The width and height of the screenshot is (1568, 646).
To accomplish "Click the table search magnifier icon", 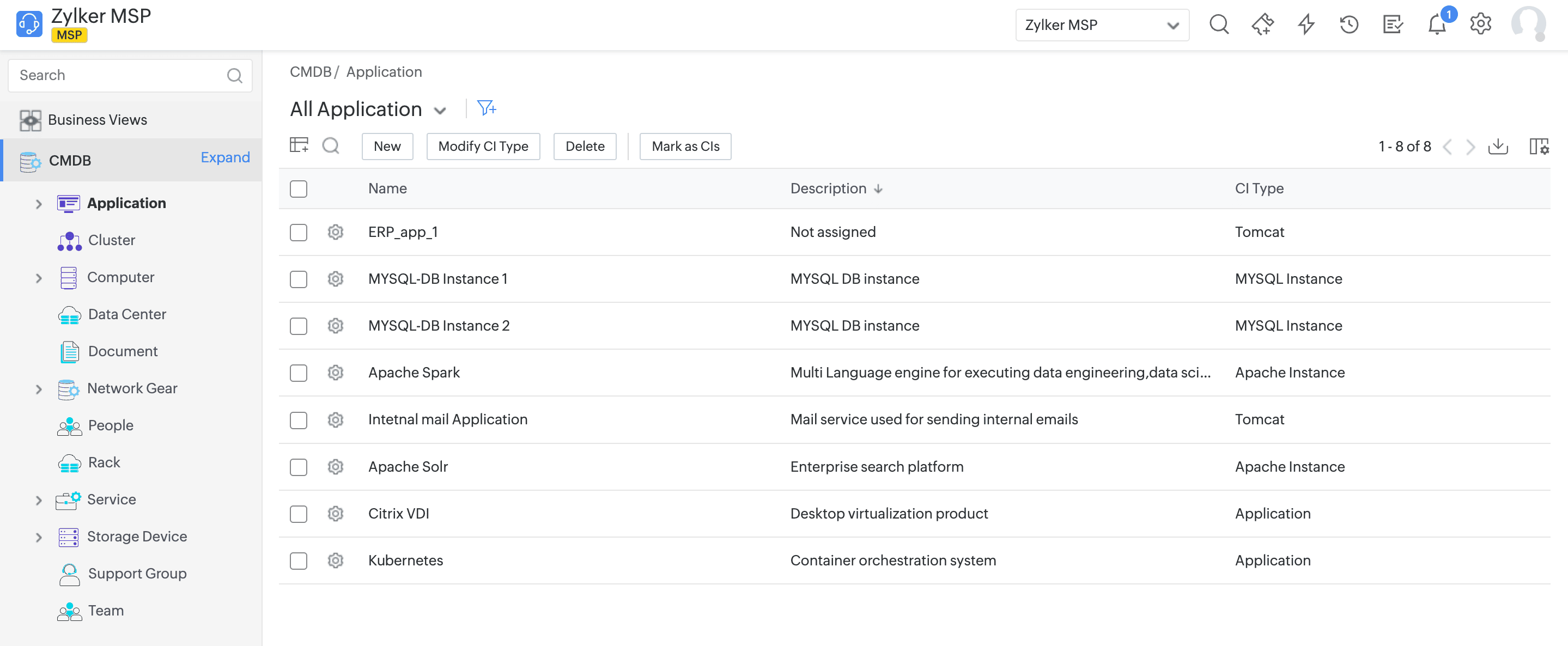I will 331,146.
